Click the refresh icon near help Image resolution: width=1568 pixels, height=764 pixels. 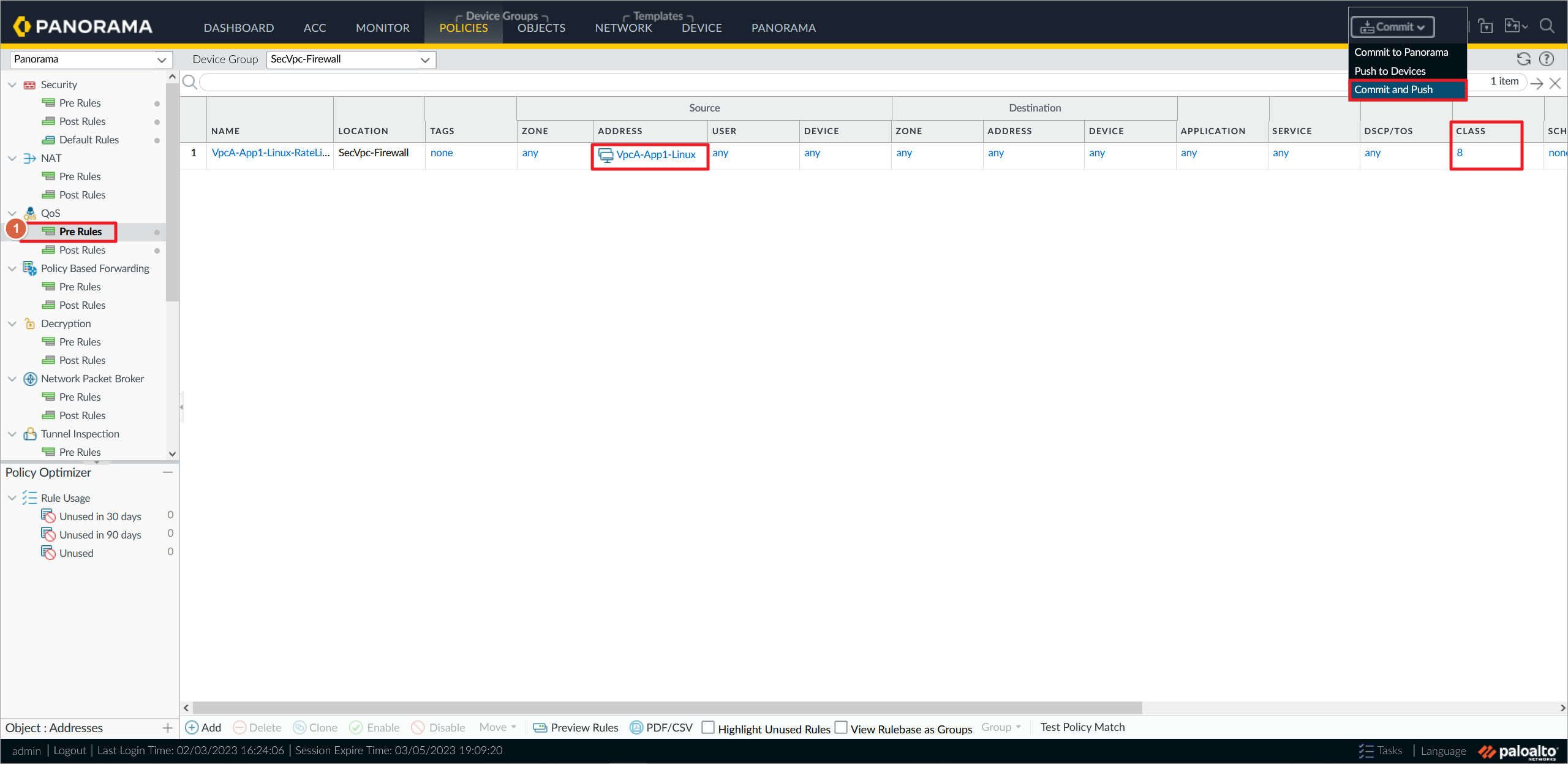coord(1523,59)
